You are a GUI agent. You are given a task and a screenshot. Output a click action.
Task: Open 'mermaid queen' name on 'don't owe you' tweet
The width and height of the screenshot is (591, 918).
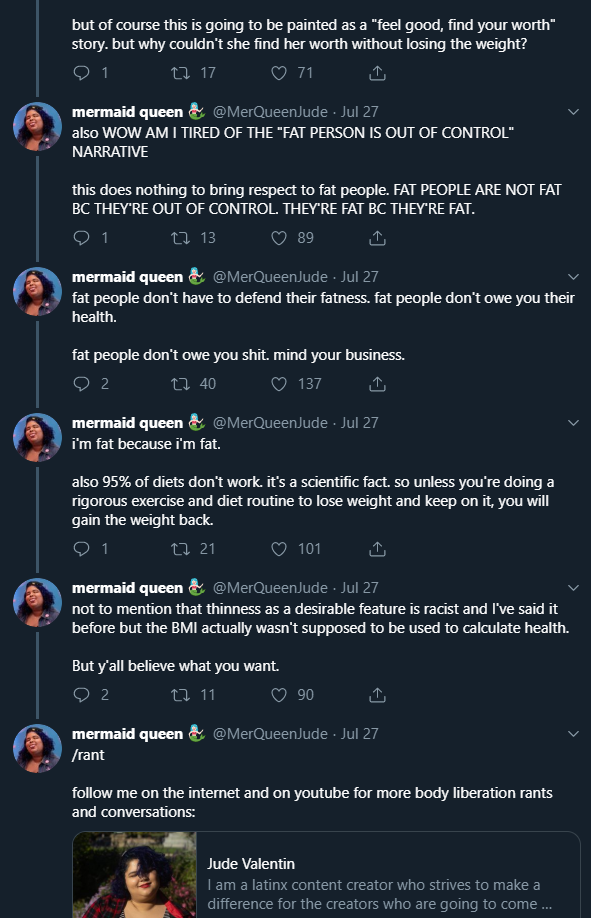click(x=127, y=276)
